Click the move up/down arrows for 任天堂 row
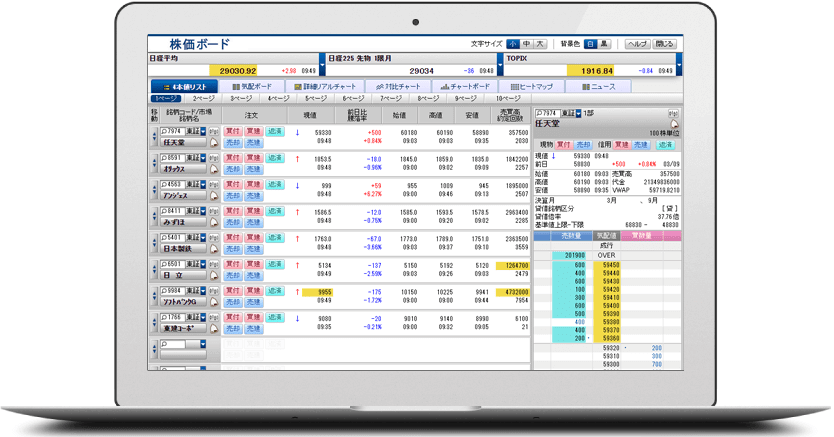This screenshot has width=834, height=437. pyautogui.click(x=155, y=137)
